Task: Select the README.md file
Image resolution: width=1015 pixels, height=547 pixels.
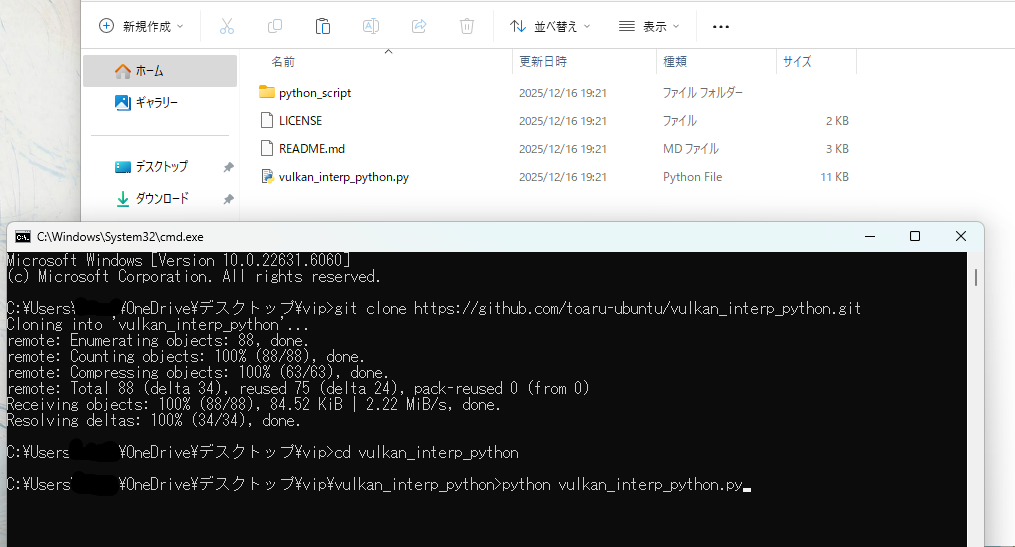Action: tap(311, 149)
